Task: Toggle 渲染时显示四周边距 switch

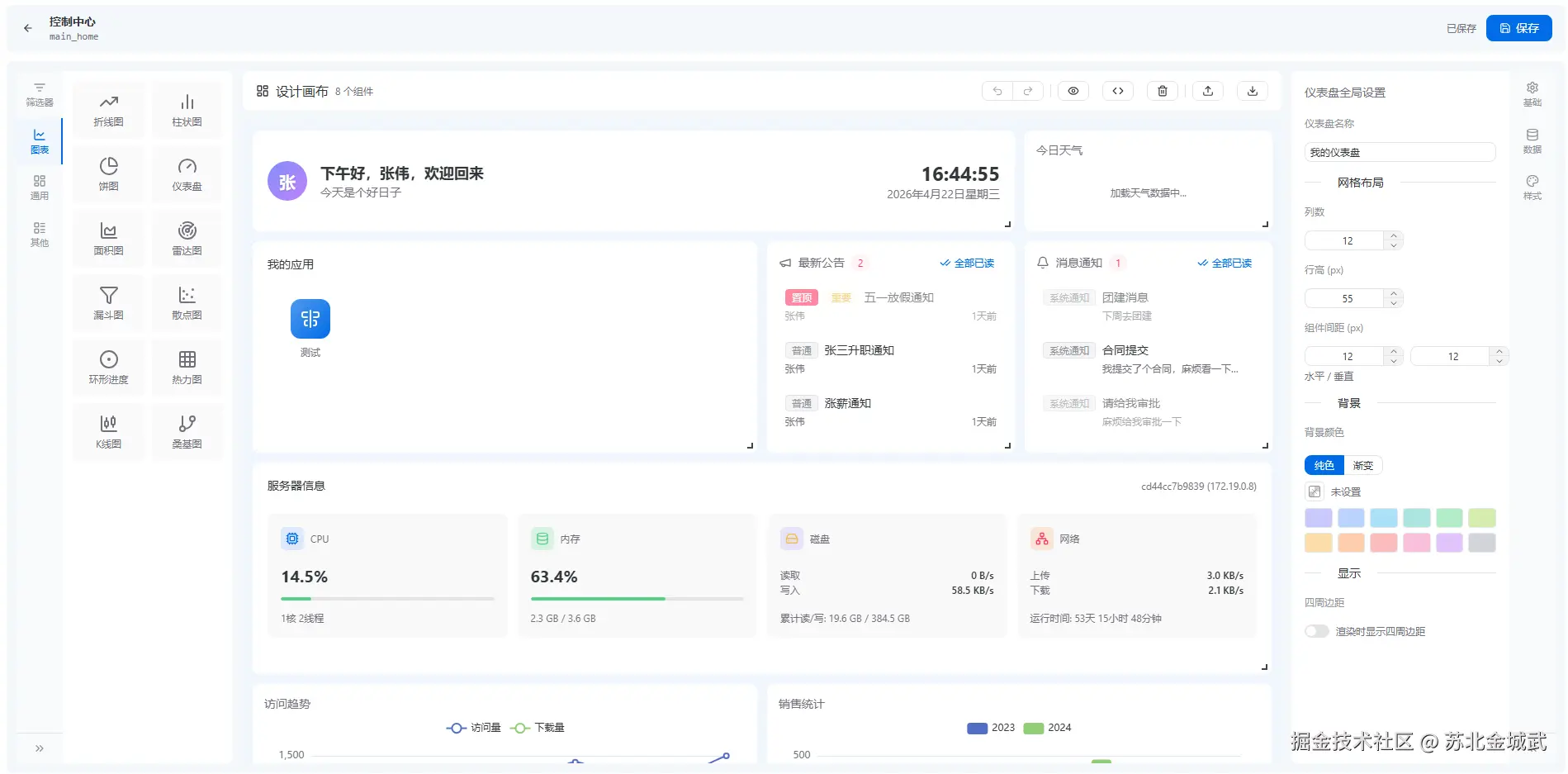Action: click(x=1317, y=631)
